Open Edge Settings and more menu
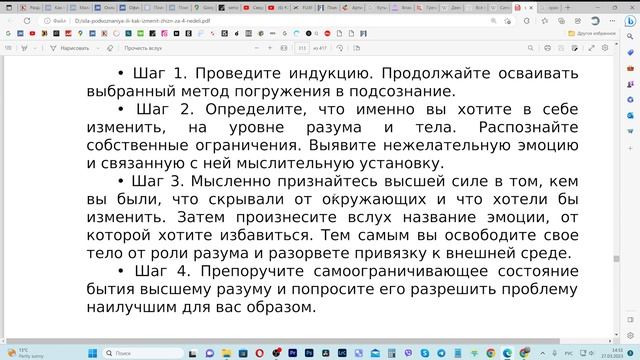 point(612,20)
